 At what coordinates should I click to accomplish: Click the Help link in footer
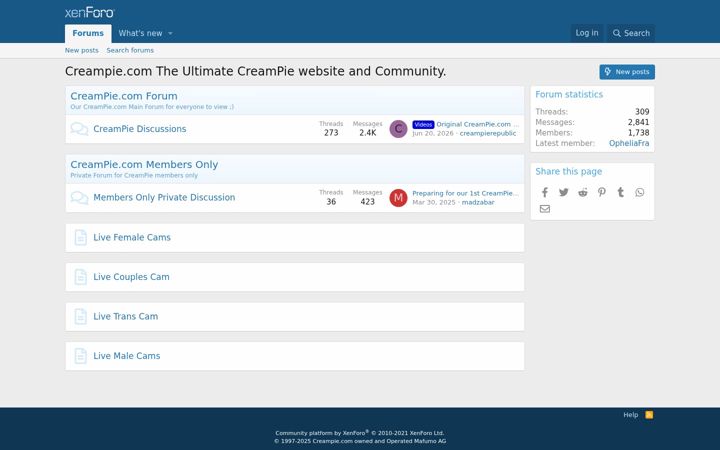[x=630, y=415]
